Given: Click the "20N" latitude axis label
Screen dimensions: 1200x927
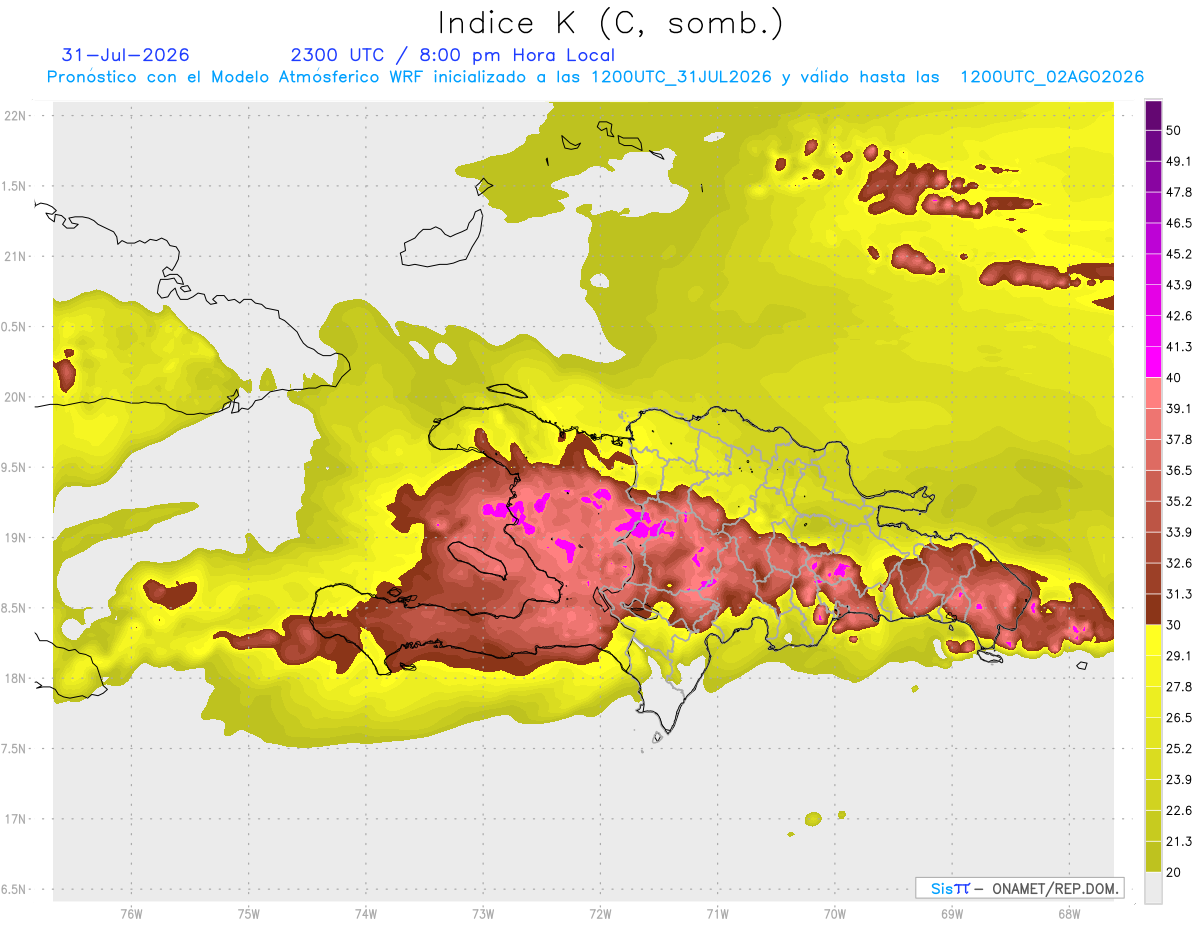Looking at the screenshot, I should (x=17, y=397).
